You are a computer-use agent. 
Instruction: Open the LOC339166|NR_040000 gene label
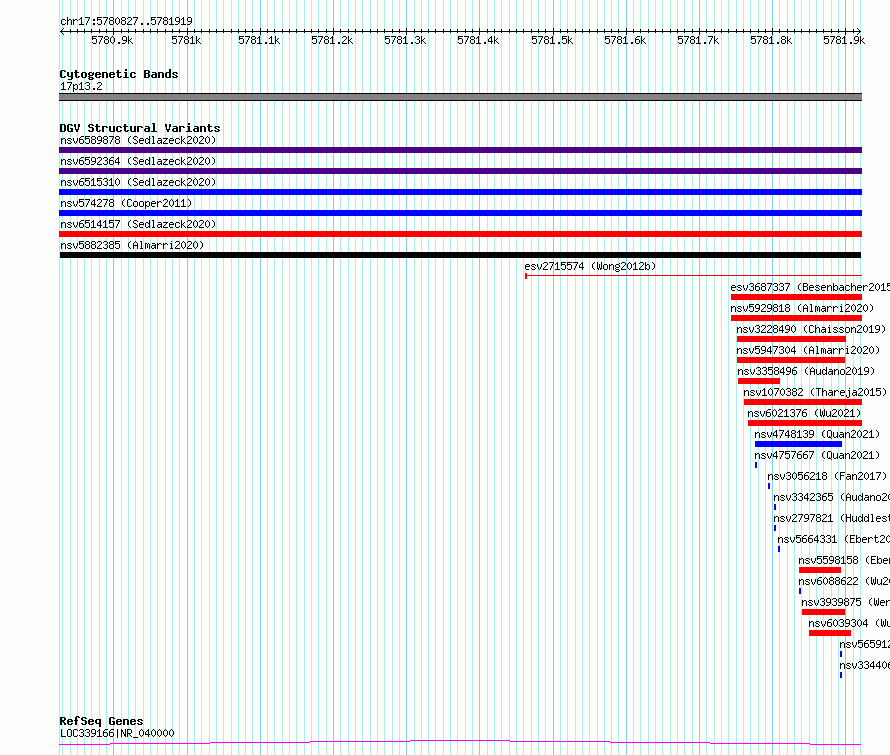point(117,733)
